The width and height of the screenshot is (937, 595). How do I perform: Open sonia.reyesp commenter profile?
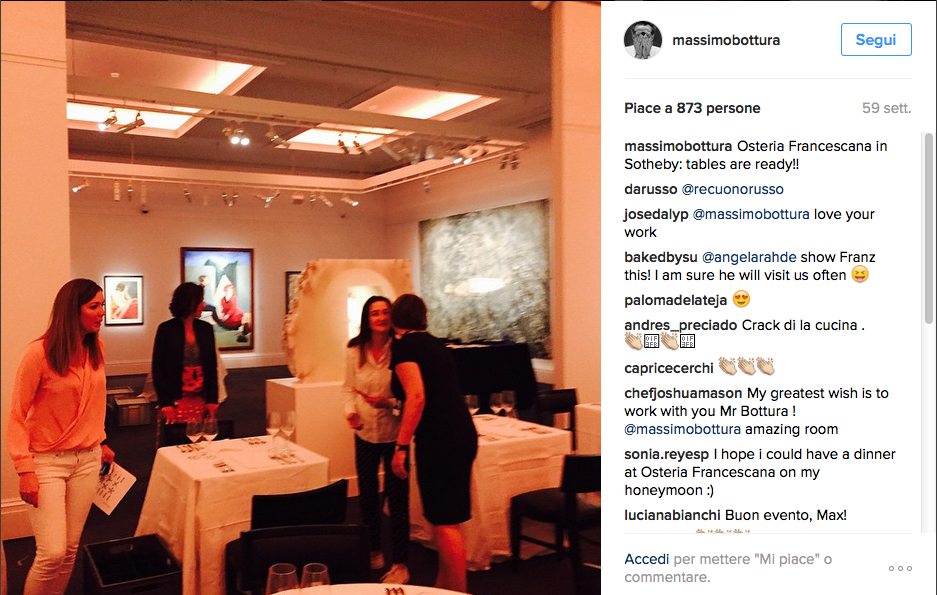pyautogui.click(x=667, y=455)
